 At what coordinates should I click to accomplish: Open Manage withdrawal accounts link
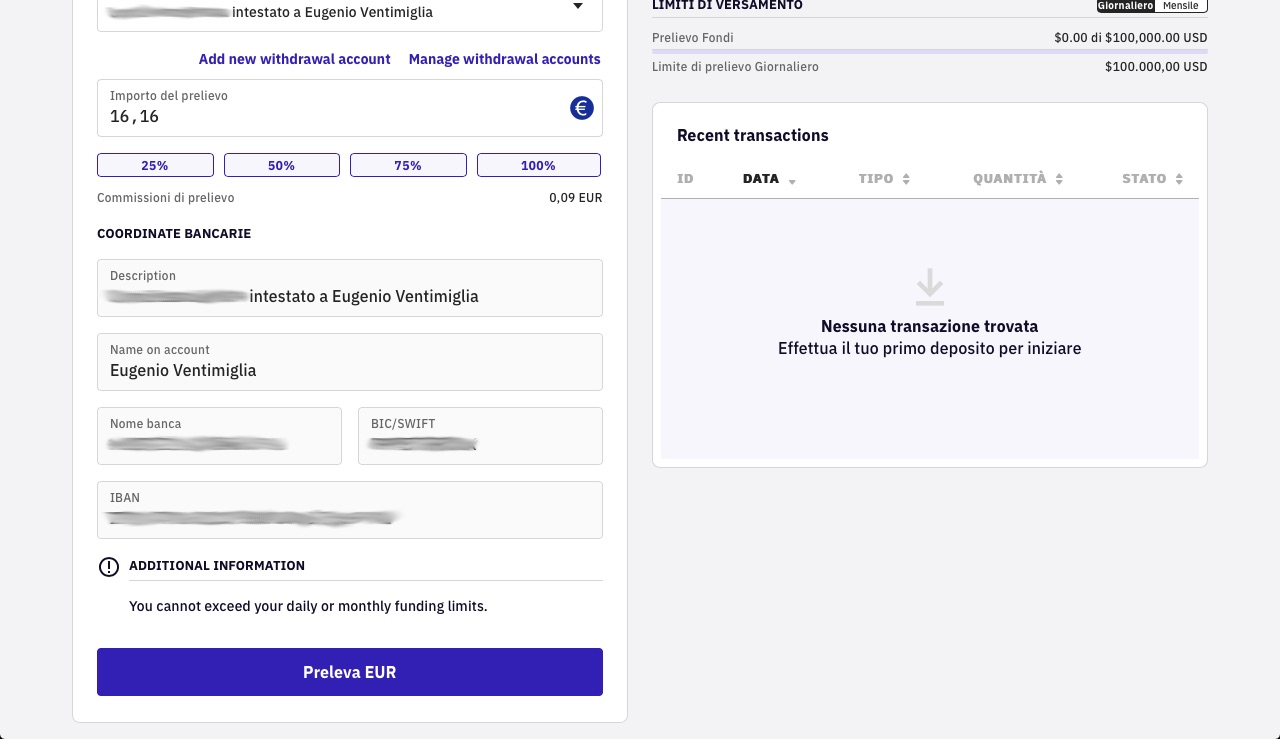pos(505,59)
